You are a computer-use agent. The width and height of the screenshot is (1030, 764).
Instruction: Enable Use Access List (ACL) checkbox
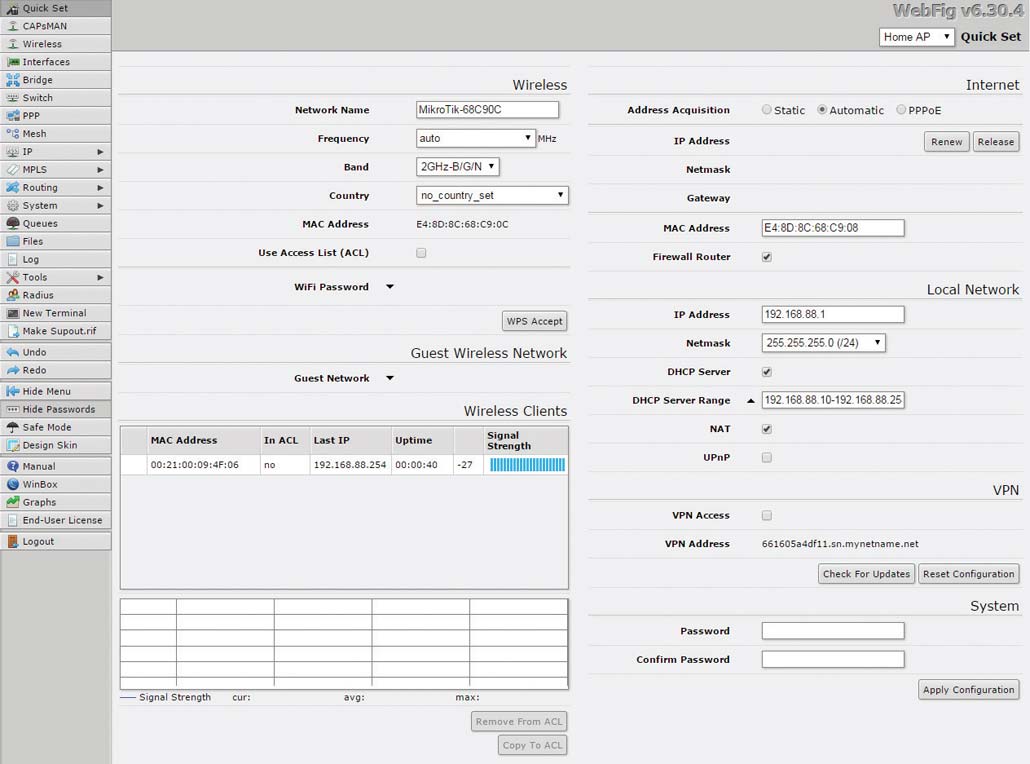421,253
